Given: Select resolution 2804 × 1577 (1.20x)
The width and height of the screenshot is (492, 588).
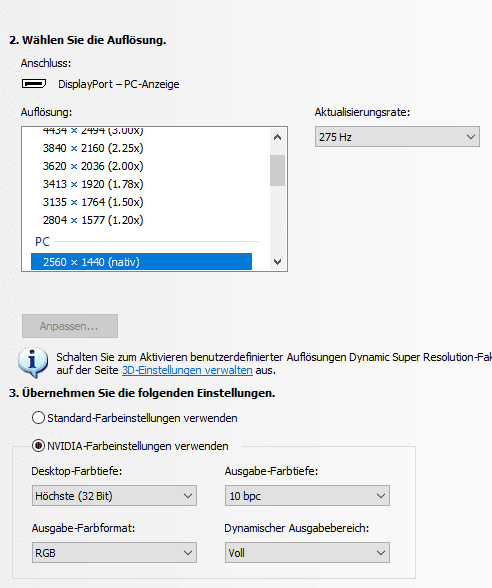Looking at the screenshot, I should 93,220.
